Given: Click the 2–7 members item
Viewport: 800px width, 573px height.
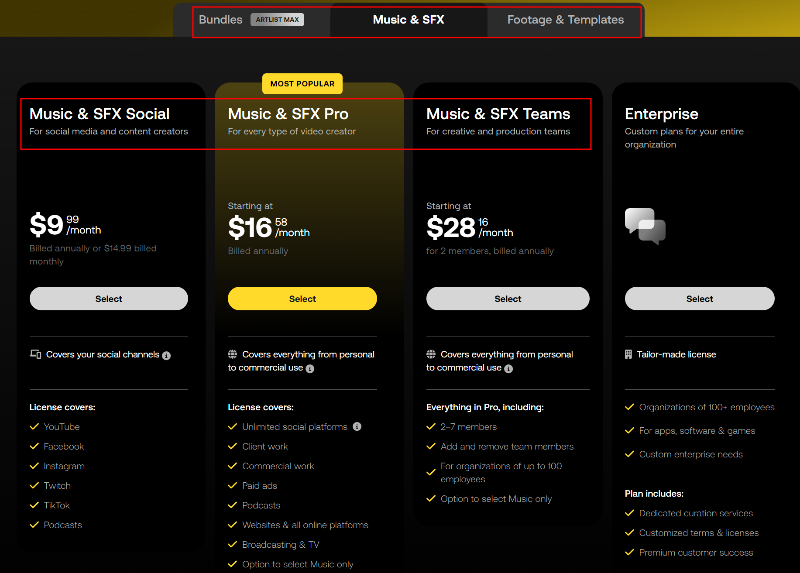Looking at the screenshot, I should (x=468, y=427).
